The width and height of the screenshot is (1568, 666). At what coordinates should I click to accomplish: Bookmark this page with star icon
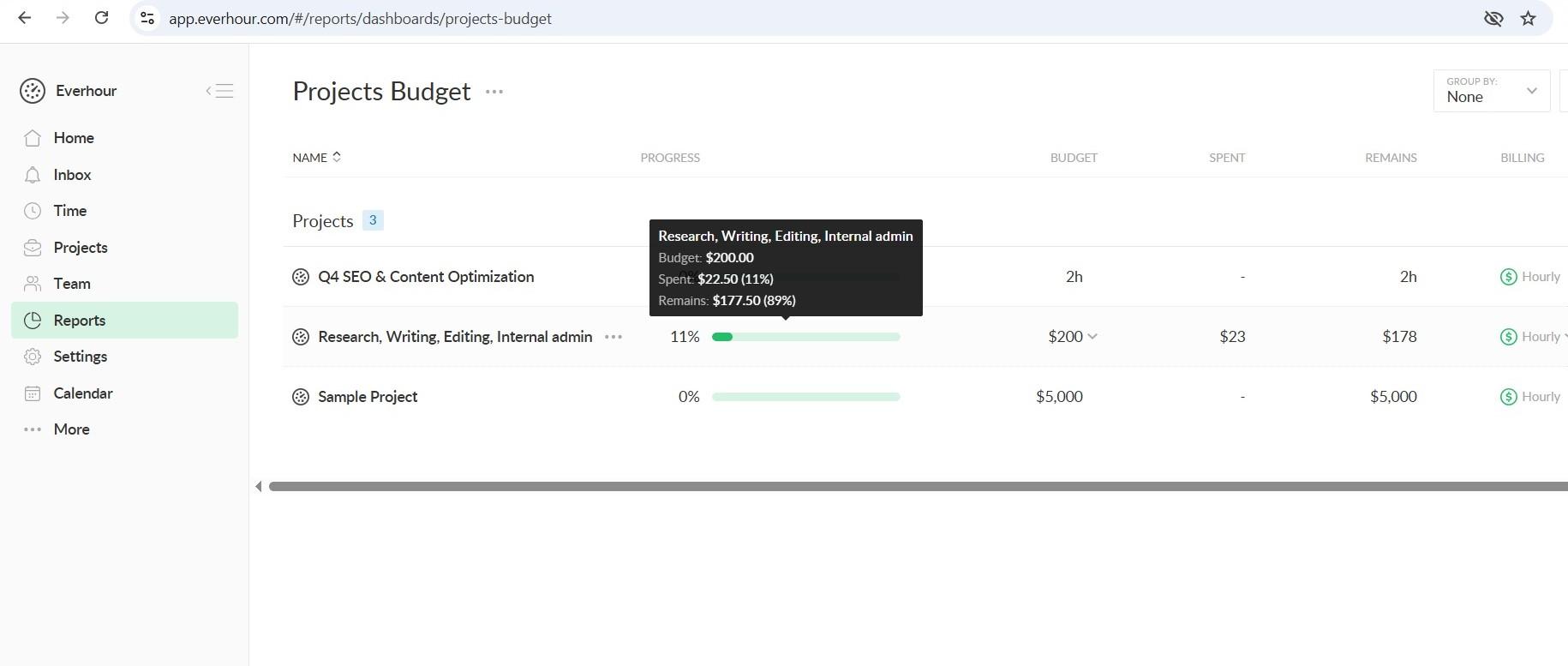[1528, 18]
